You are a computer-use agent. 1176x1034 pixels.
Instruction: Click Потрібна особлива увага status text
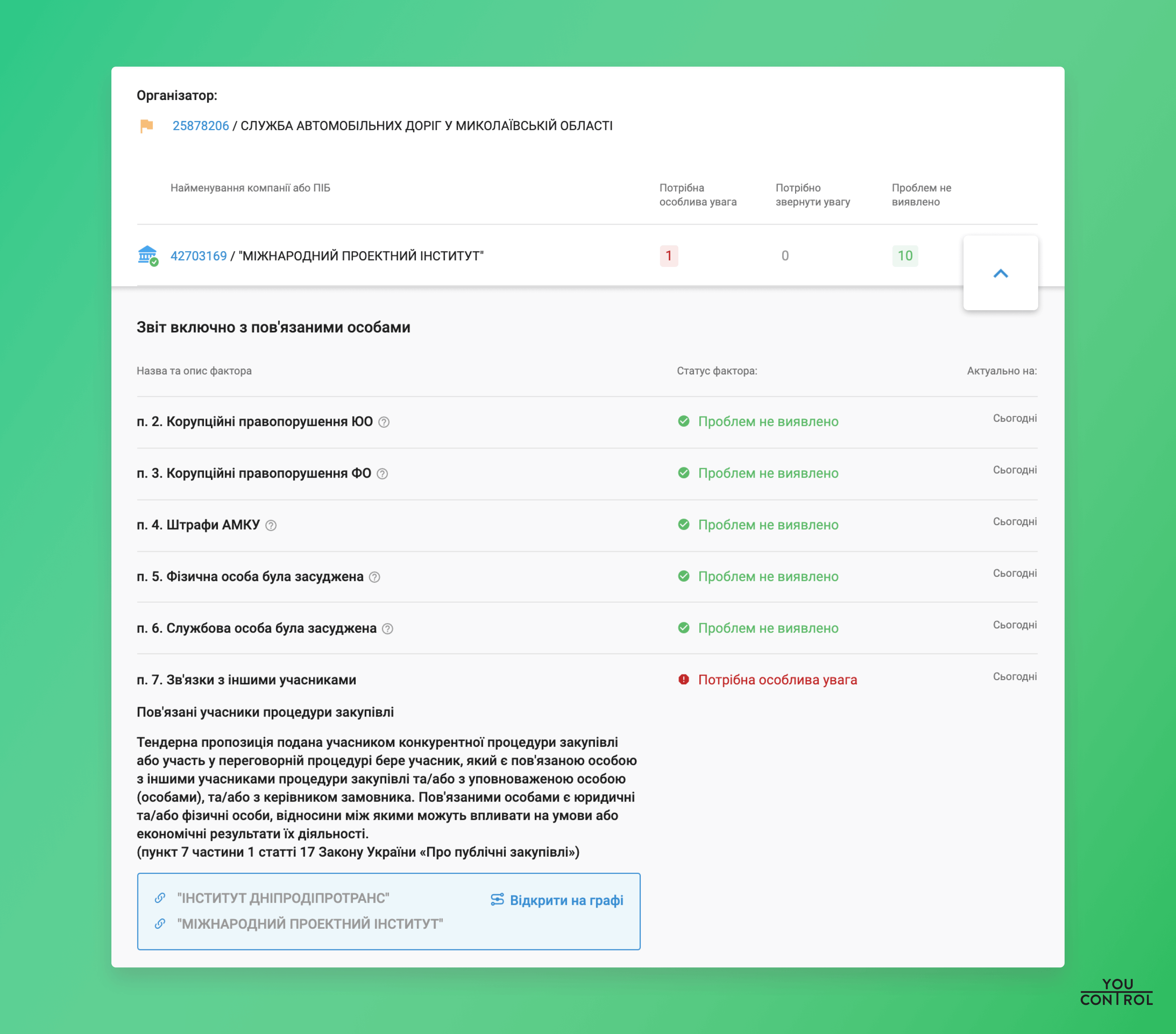[777, 680]
